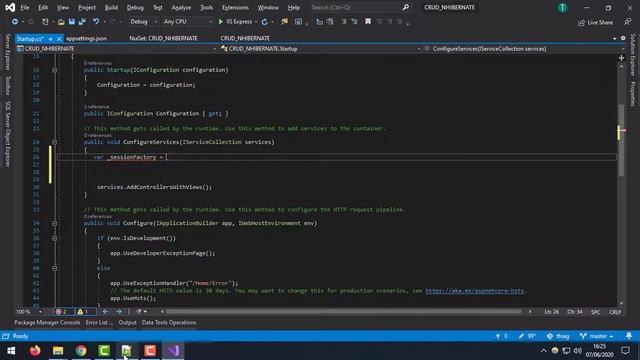This screenshot has height=360, width=640.
Task: Click the Find in Files toolbar icon
Action: (284, 22)
